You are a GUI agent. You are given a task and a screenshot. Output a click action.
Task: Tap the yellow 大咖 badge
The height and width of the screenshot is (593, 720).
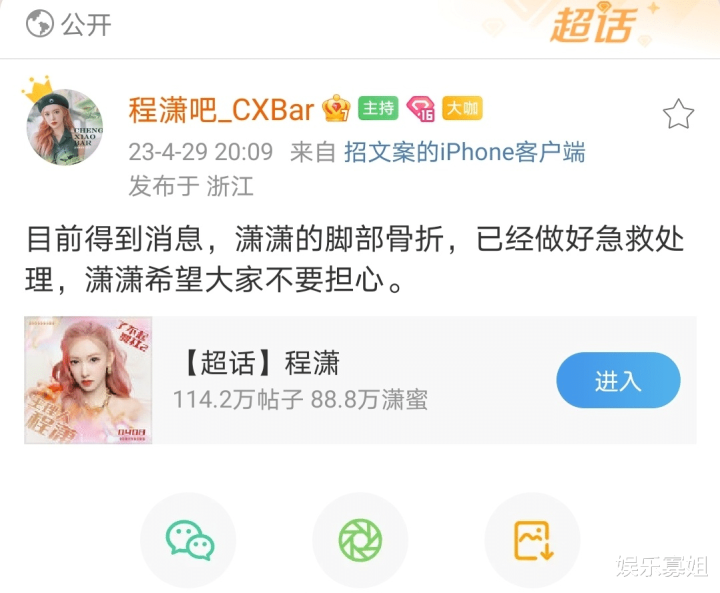pyautogui.click(x=462, y=108)
